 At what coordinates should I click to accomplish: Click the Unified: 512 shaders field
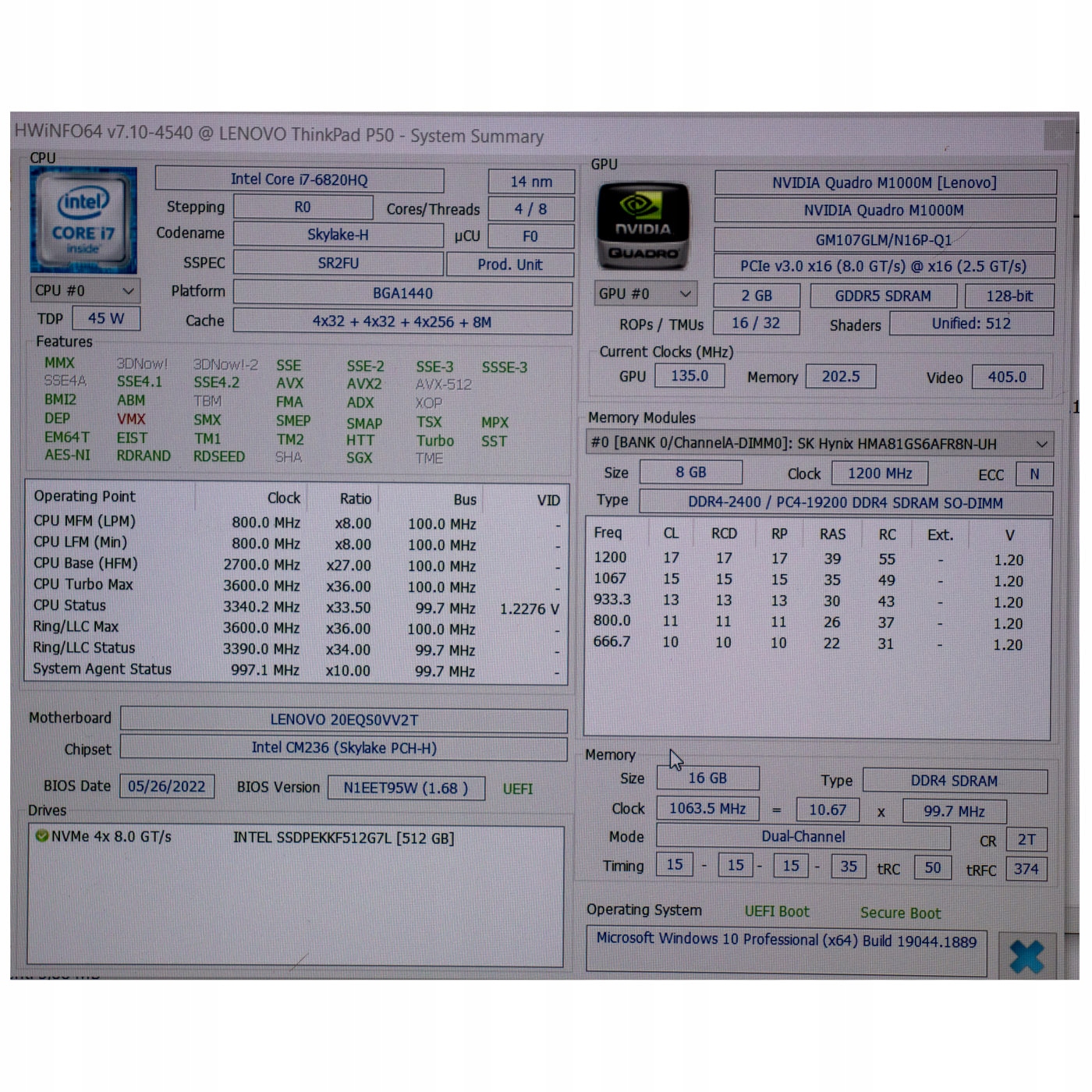[x=971, y=324]
